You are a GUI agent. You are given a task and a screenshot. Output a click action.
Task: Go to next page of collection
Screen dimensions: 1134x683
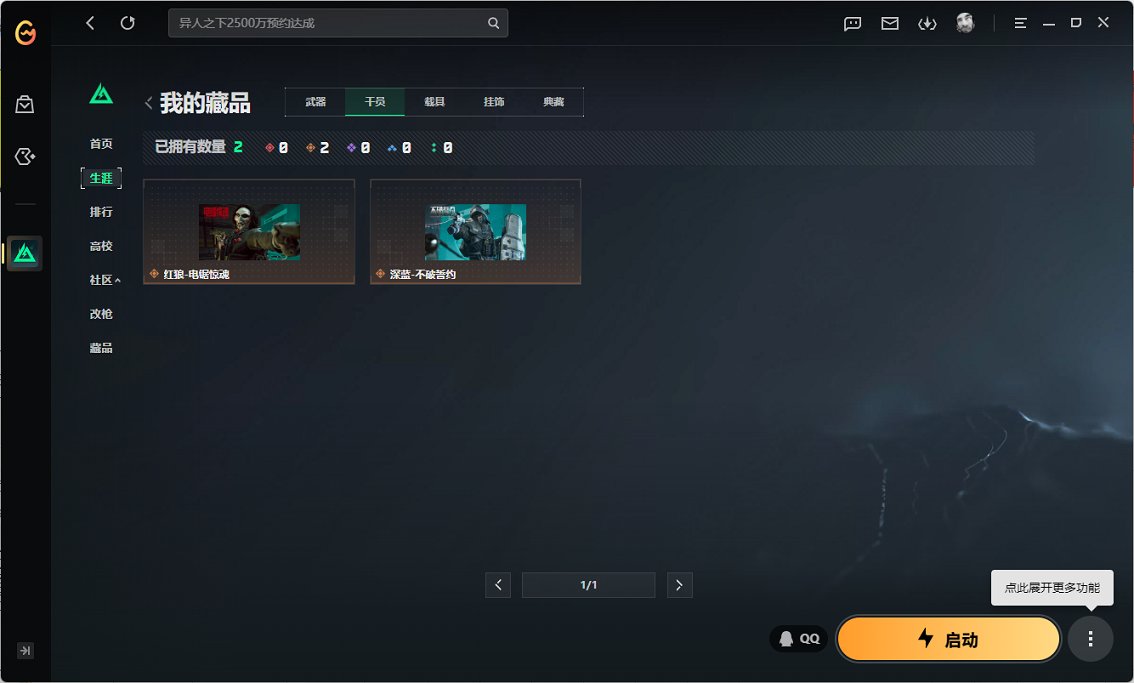point(679,585)
